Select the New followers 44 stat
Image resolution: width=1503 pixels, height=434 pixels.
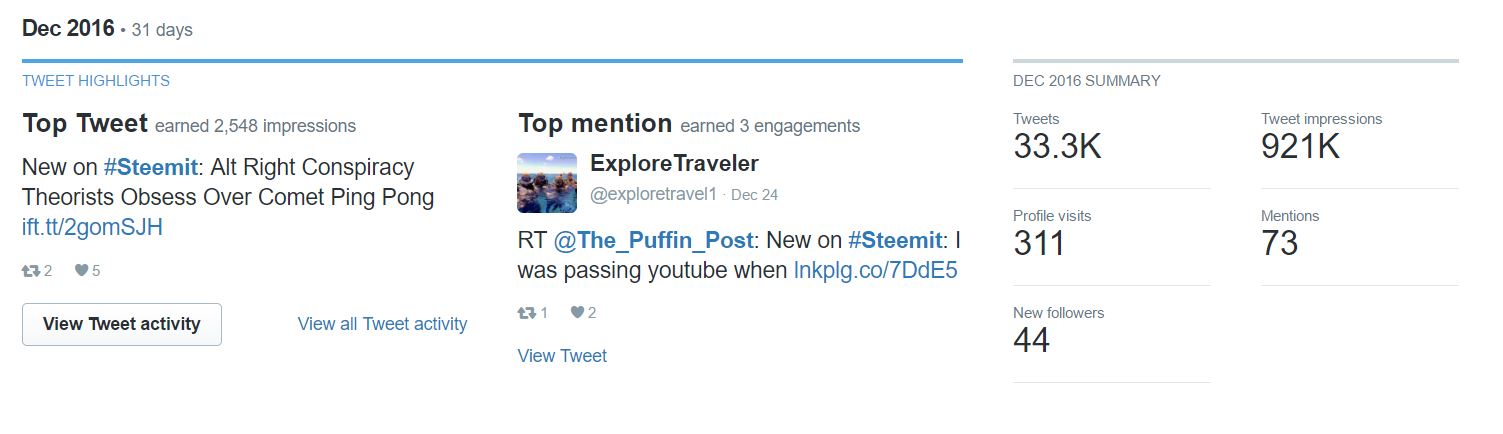(1032, 340)
